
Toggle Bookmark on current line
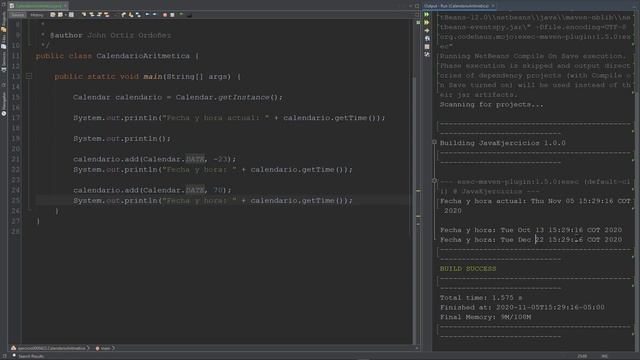138,15
